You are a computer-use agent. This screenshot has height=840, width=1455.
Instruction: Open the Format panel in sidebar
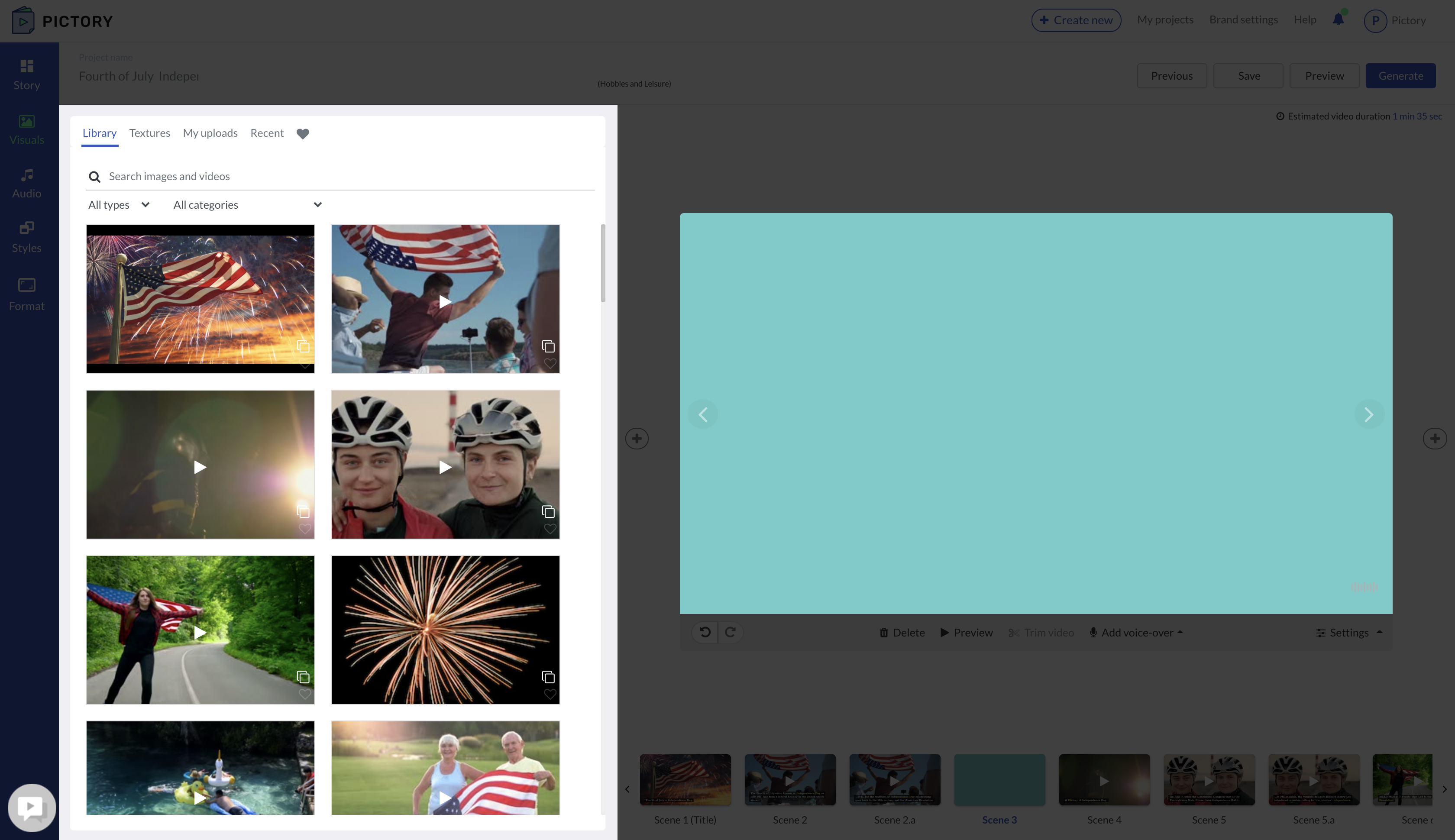point(26,294)
